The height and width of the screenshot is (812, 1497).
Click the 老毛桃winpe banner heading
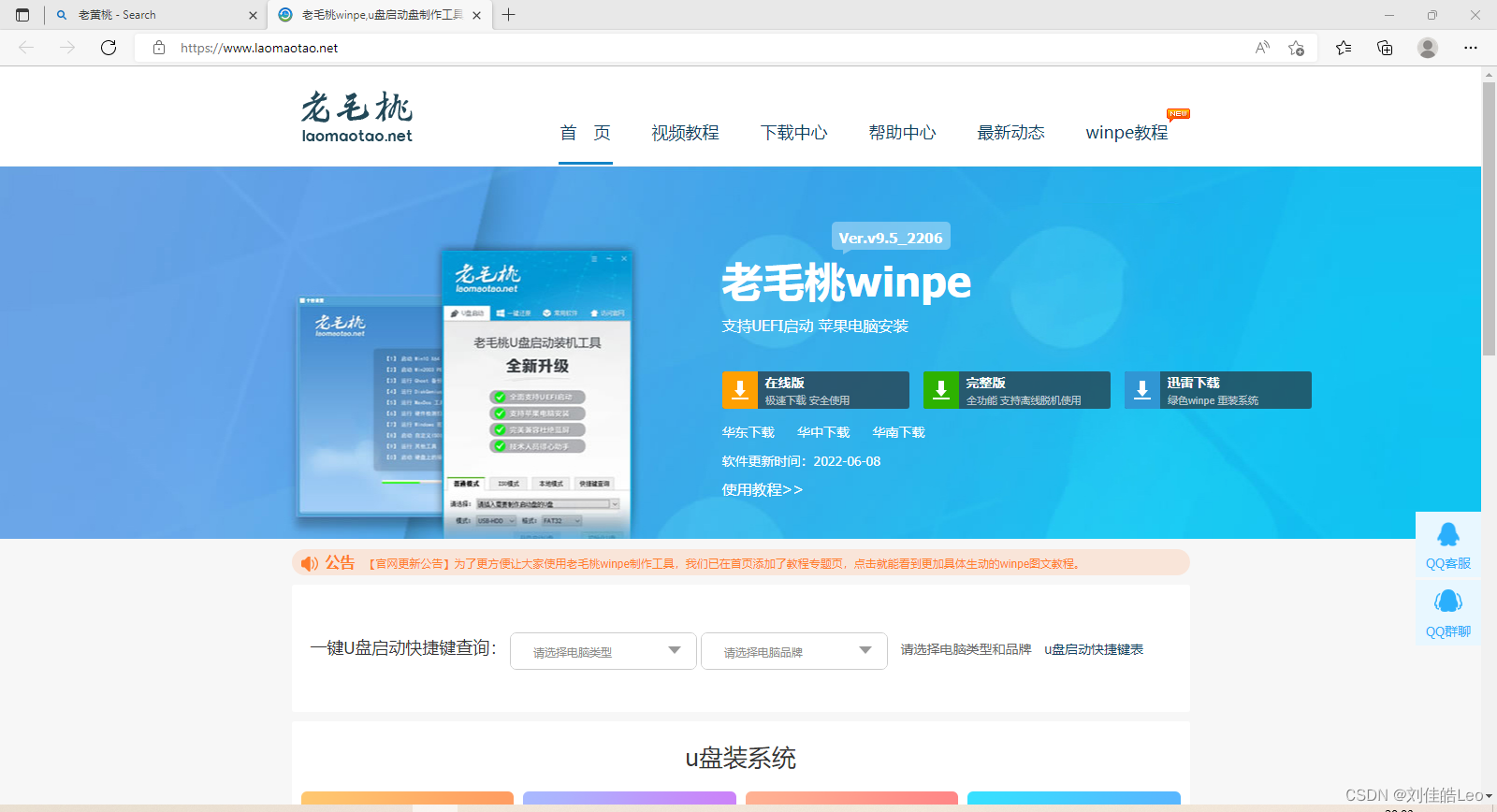(x=847, y=282)
